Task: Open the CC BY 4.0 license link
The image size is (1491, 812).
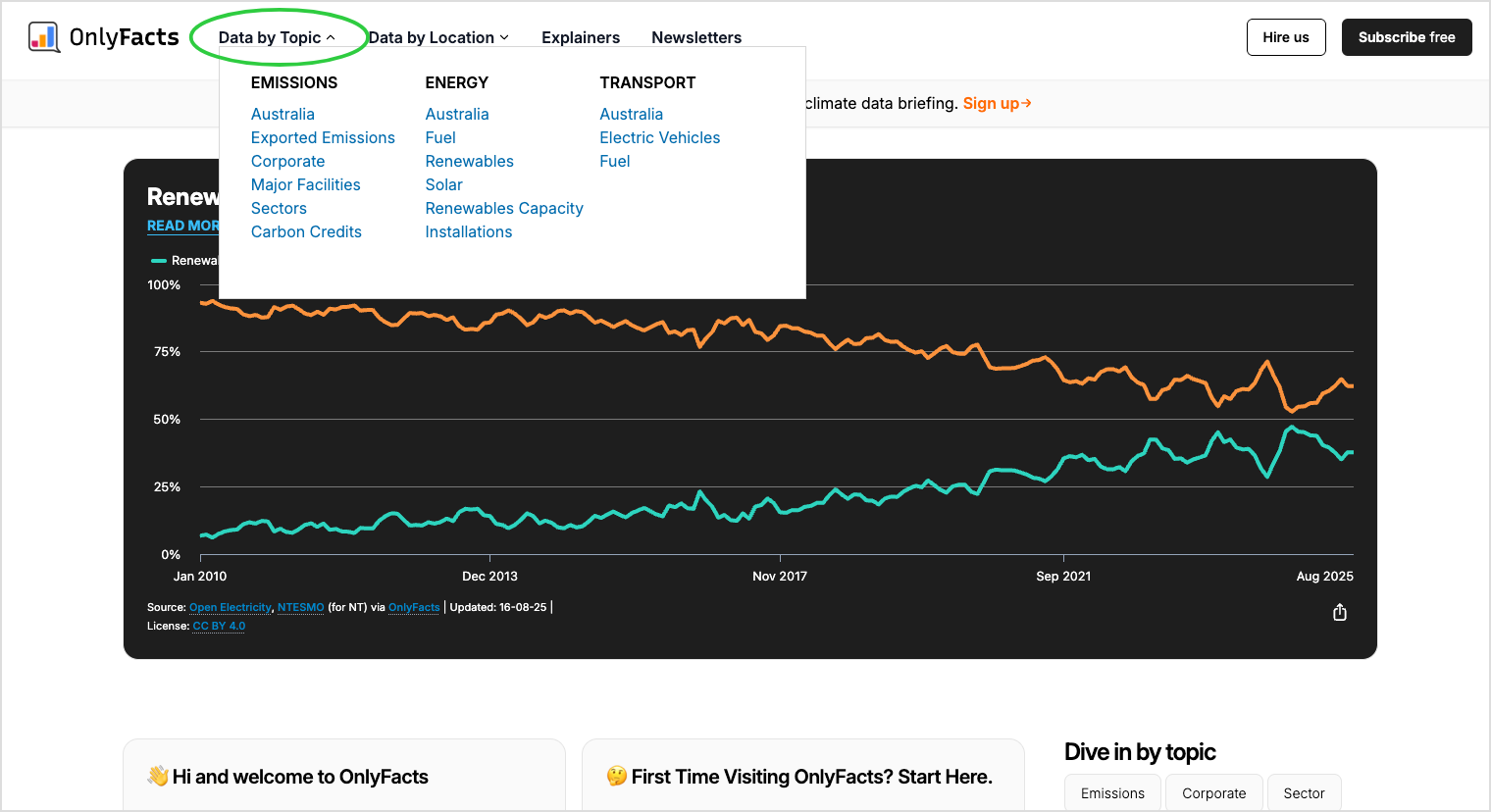Action: [x=219, y=626]
